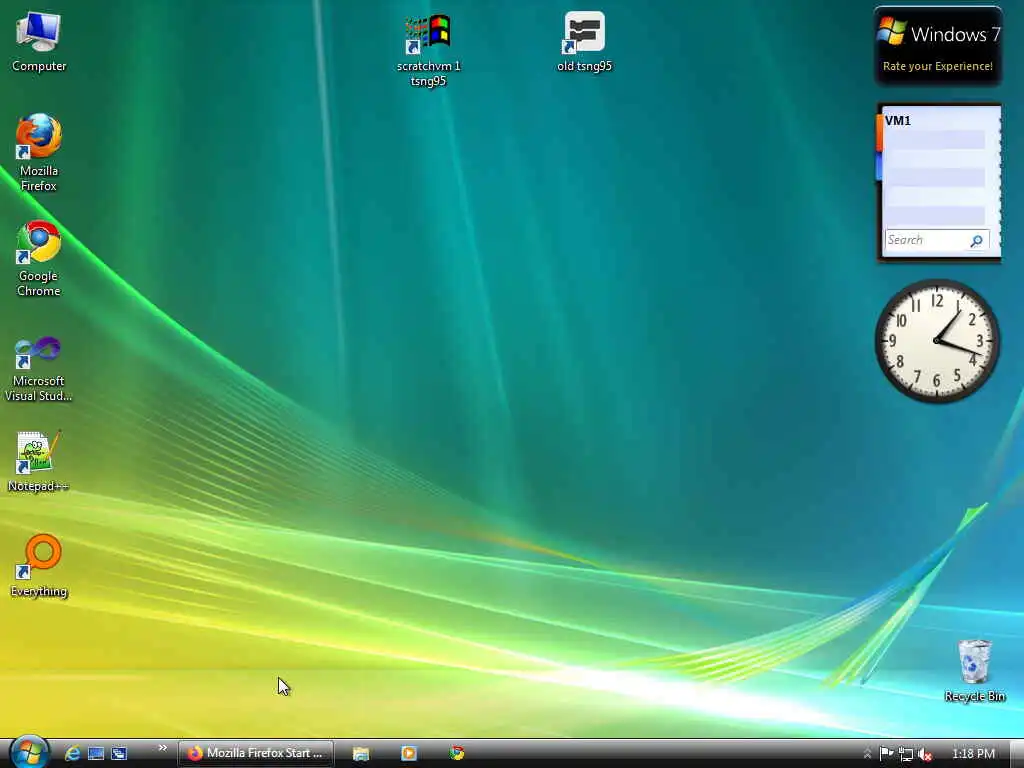1024x768 pixels.
Task: Select the Microsoft Visual Studio shortcut
Action: (39, 368)
